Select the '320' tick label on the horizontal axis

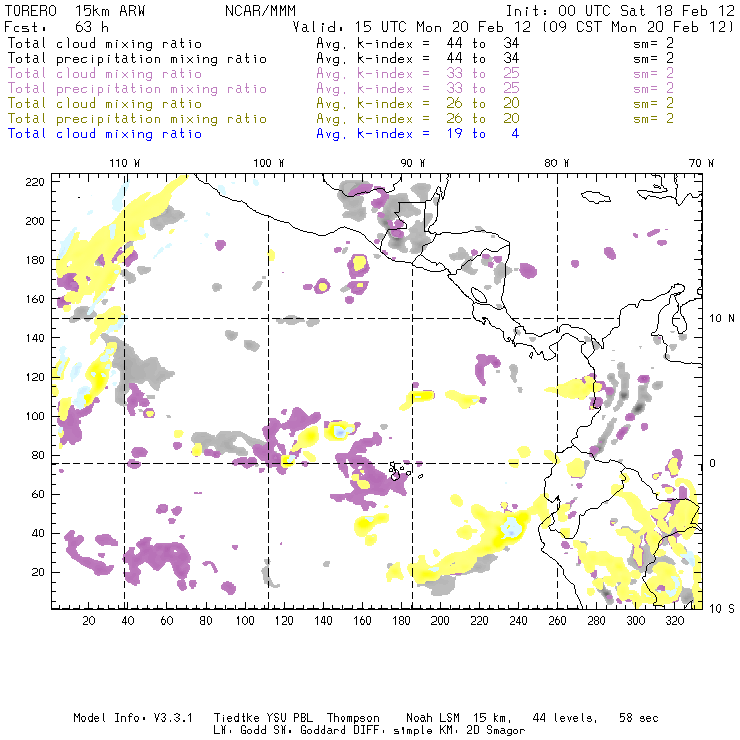[x=675, y=621]
